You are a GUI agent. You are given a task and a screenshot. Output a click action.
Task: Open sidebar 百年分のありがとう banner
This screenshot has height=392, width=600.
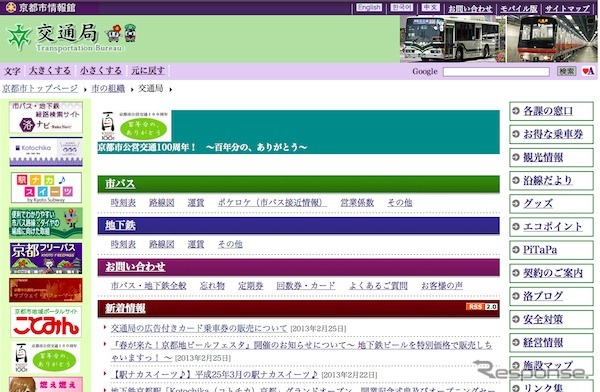[x=46, y=358]
